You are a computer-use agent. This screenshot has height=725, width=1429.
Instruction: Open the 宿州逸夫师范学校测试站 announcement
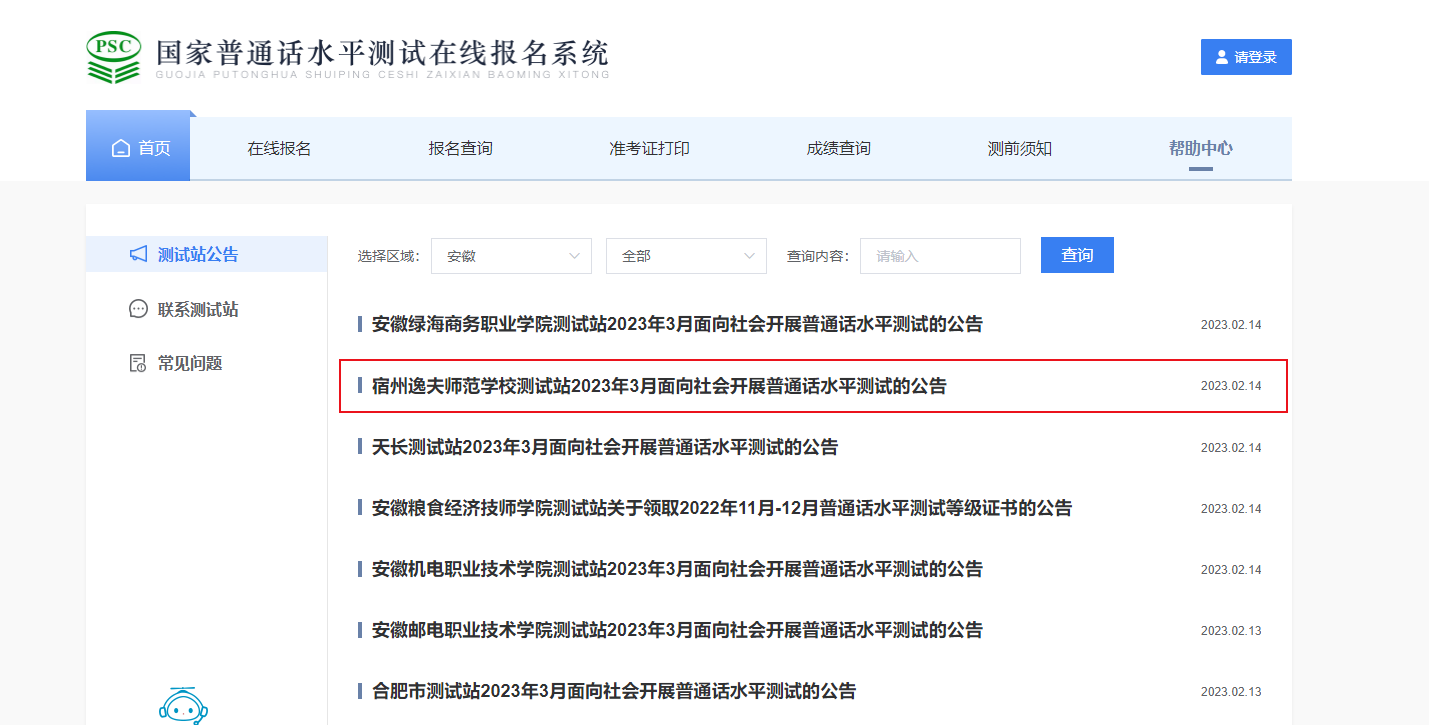pyautogui.click(x=659, y=386)
